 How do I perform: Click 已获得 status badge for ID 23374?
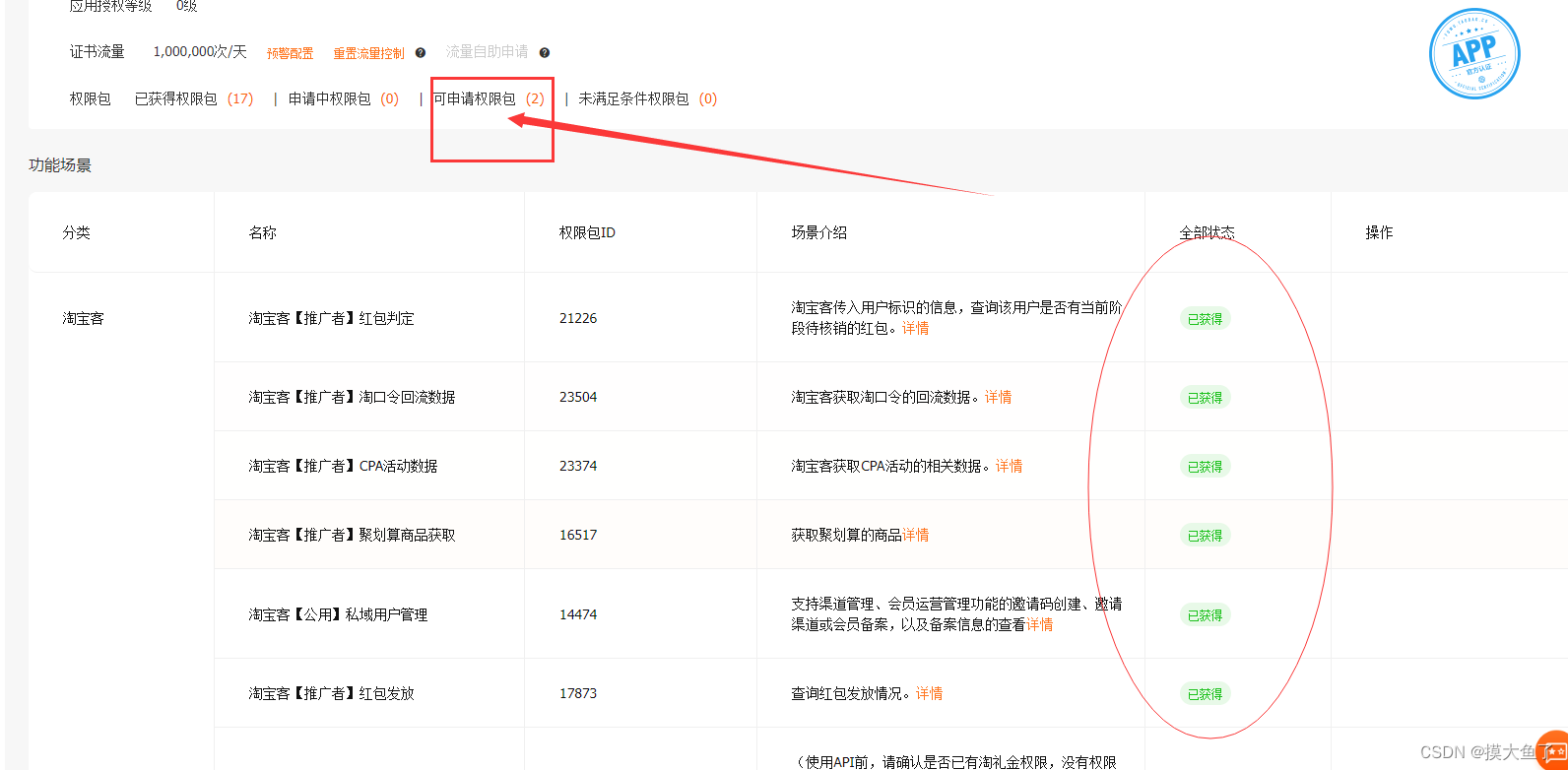click(x=1205, y=467)
